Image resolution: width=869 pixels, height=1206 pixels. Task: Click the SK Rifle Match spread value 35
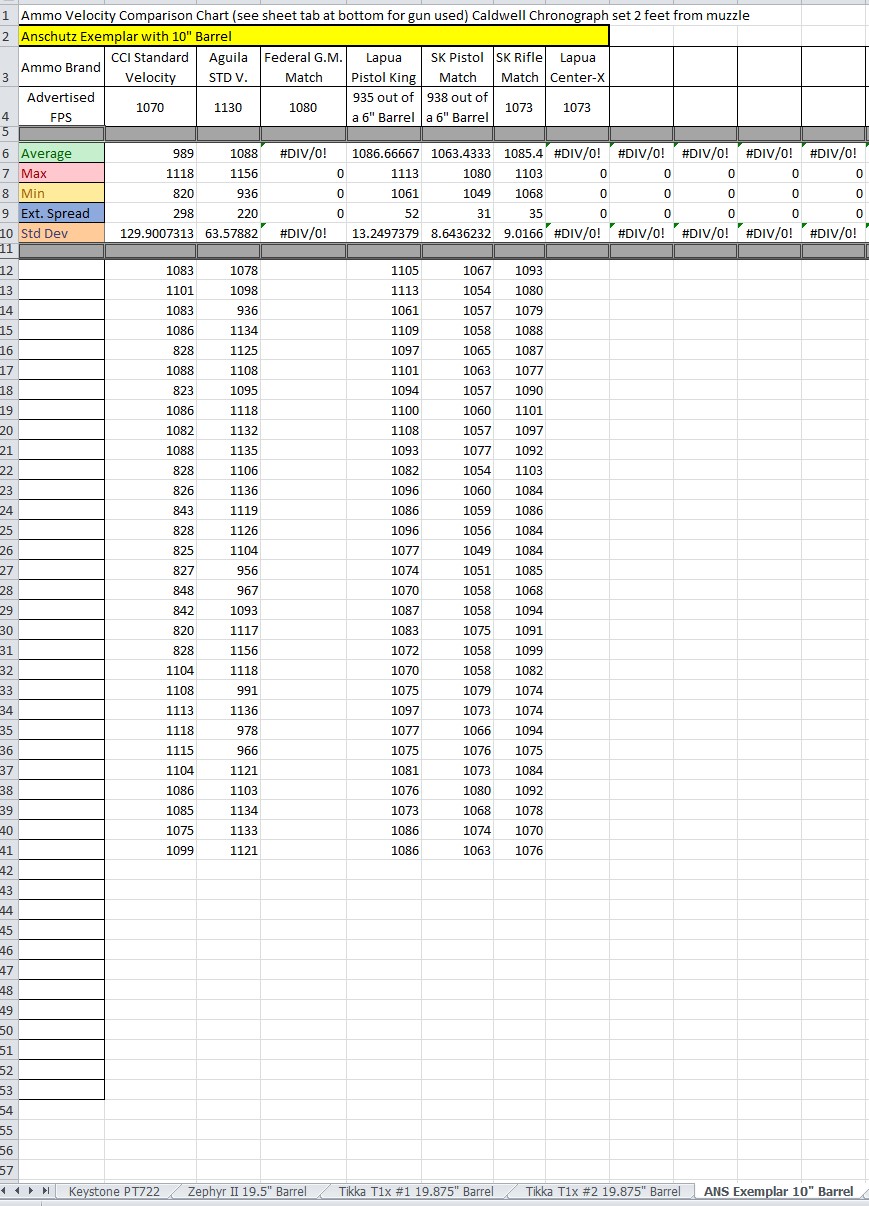(520, 213)
